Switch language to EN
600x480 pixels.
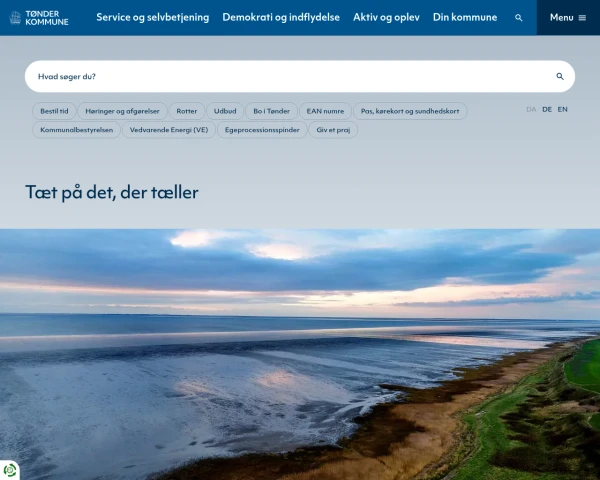coord(562,109)
